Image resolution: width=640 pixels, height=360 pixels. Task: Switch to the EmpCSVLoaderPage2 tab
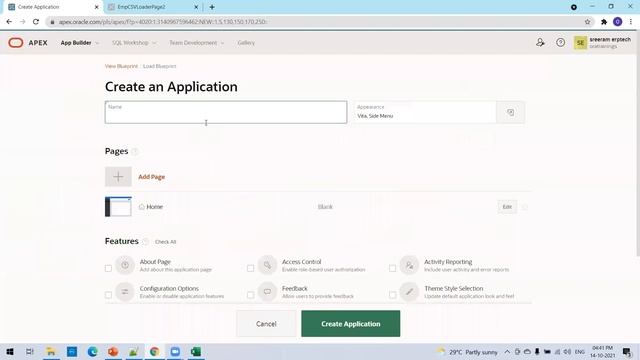(153, 7)
